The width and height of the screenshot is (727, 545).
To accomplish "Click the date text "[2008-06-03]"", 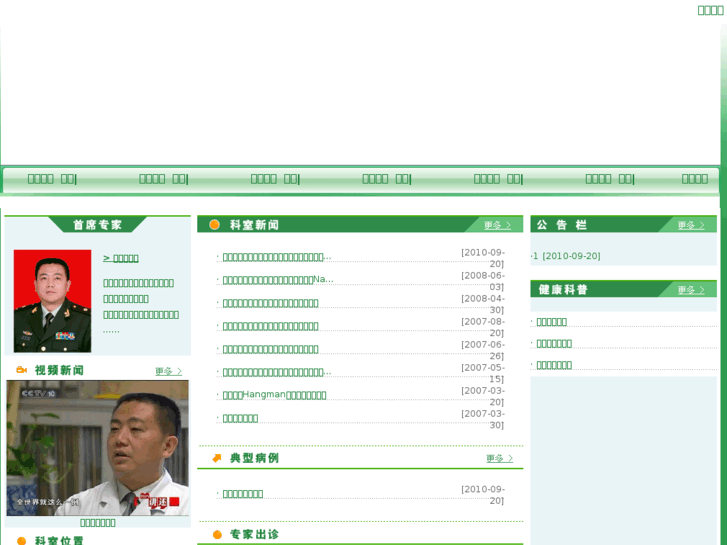I will point(482,281).
